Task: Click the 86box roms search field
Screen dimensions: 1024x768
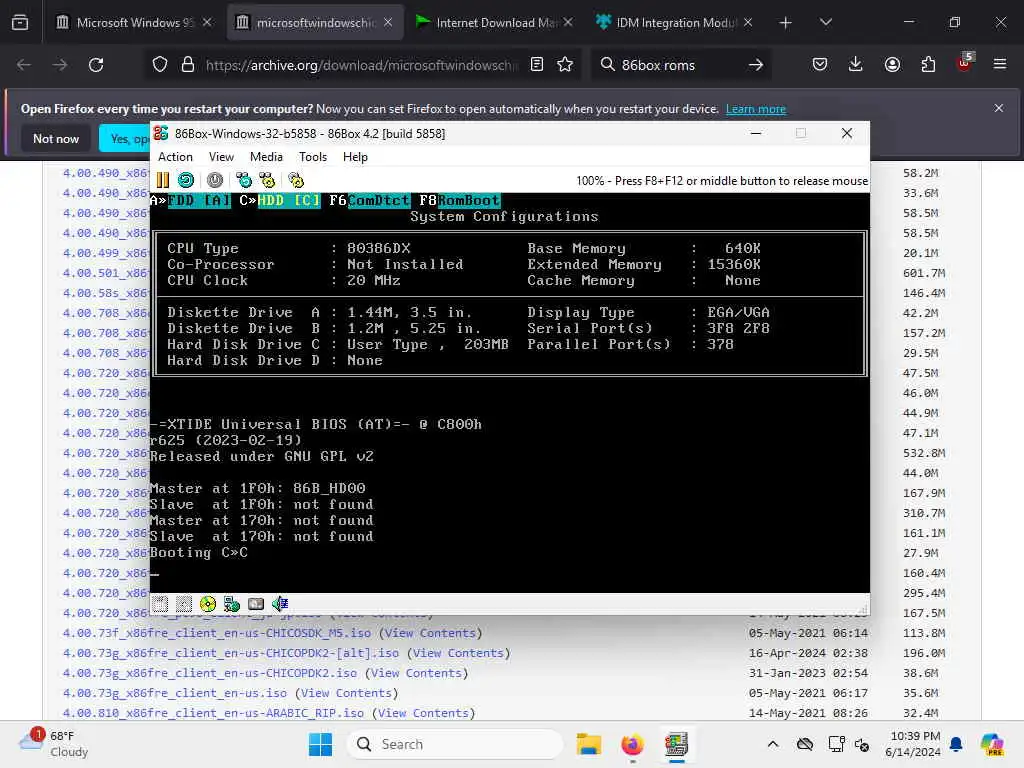Action: (679, 65)
